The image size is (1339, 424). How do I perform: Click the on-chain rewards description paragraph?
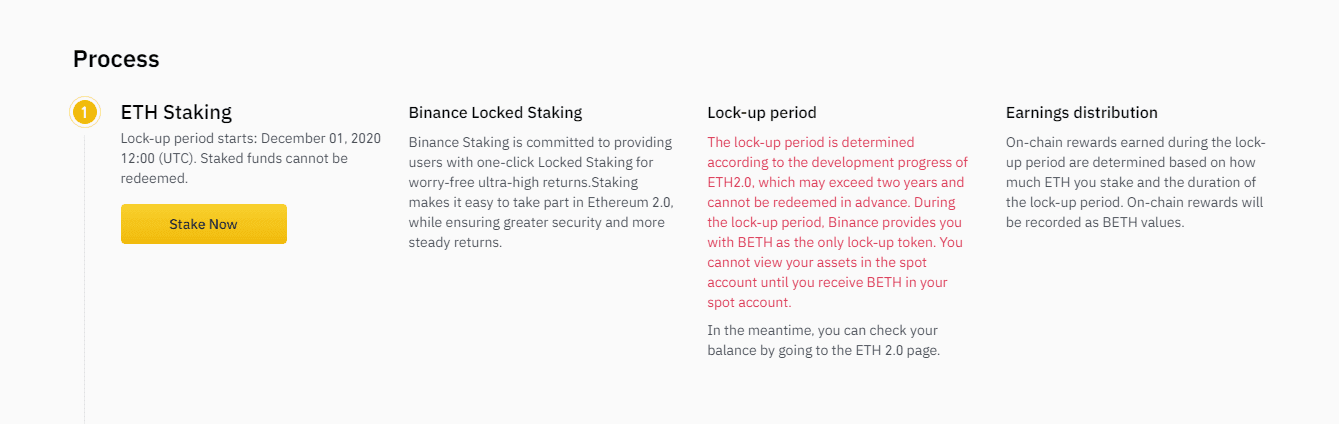[1135, 182]
